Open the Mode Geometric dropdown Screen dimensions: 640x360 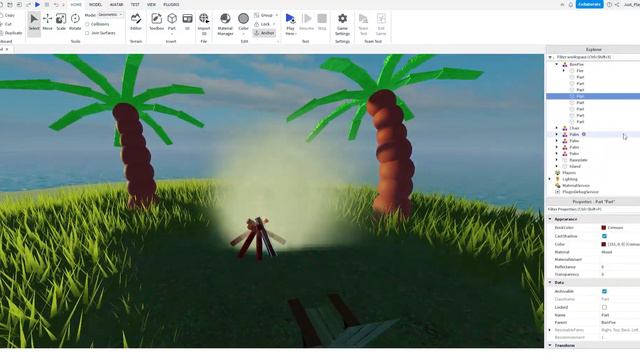110,15
